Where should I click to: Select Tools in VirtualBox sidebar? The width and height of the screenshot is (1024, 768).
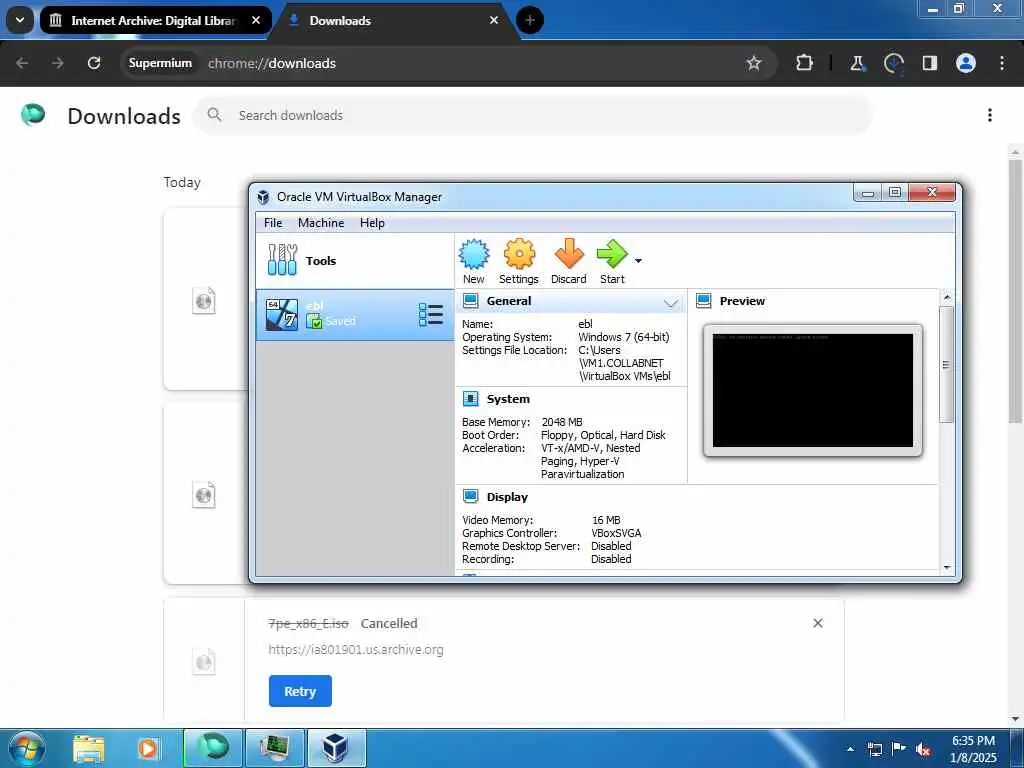[x=355, y=261]
